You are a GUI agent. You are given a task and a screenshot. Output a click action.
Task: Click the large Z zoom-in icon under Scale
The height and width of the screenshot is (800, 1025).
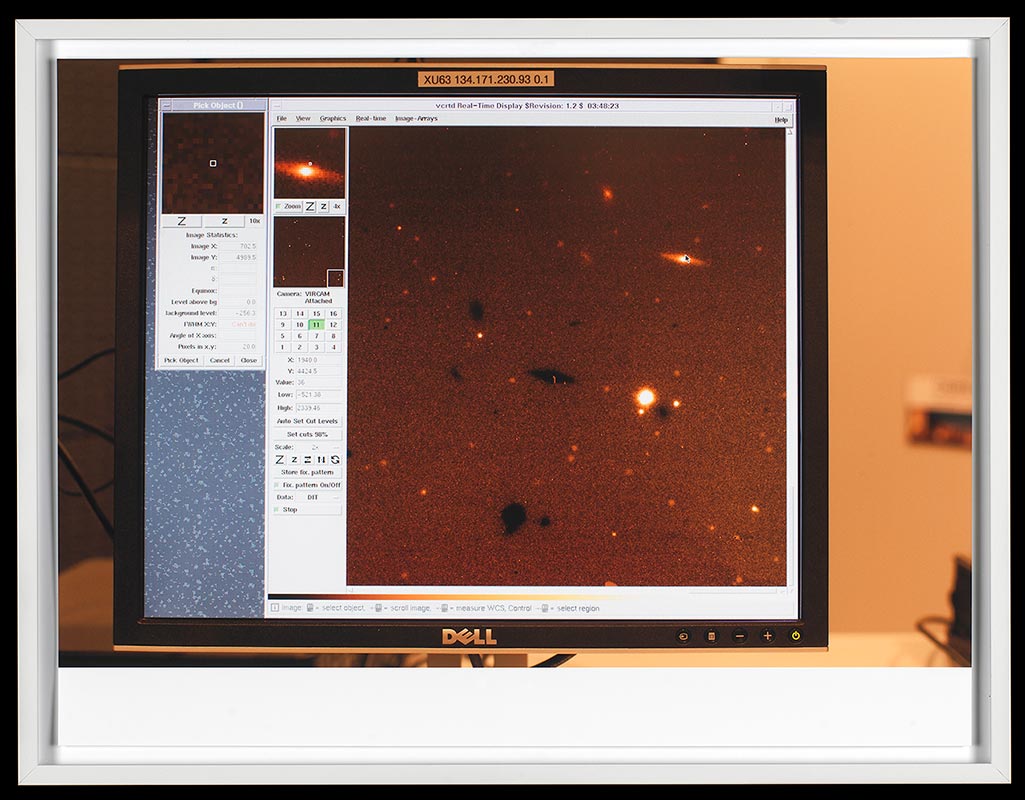point(280,459)
